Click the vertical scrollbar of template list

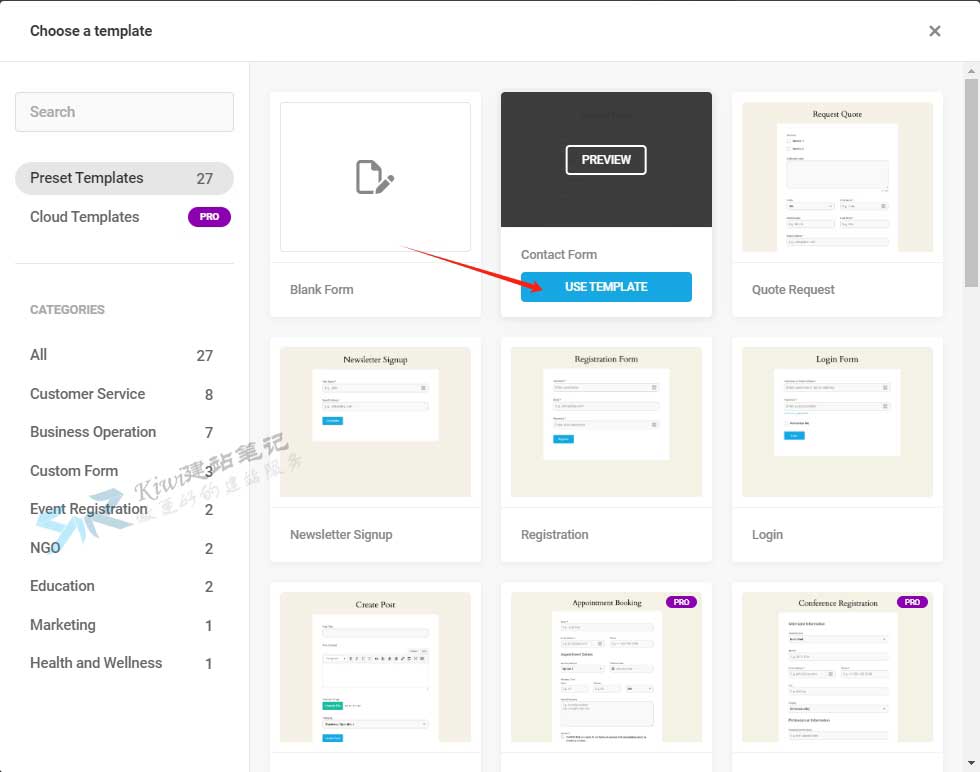click(x=971, y=170)
